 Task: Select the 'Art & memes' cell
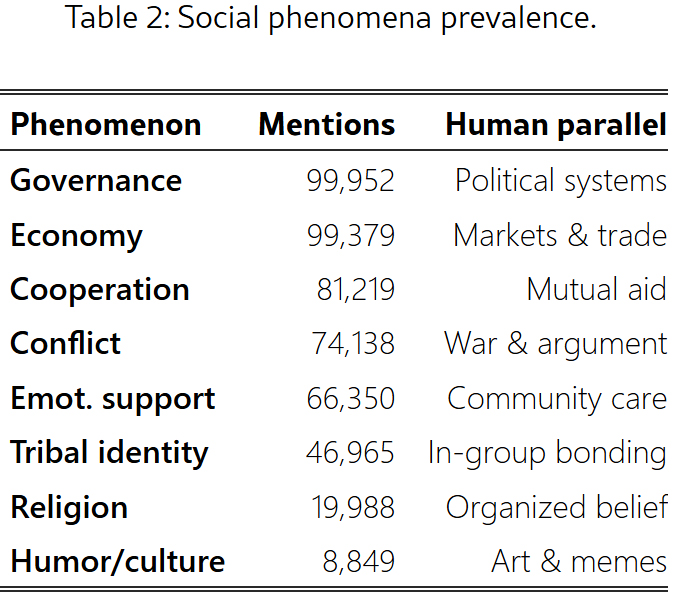pos(578,561)
